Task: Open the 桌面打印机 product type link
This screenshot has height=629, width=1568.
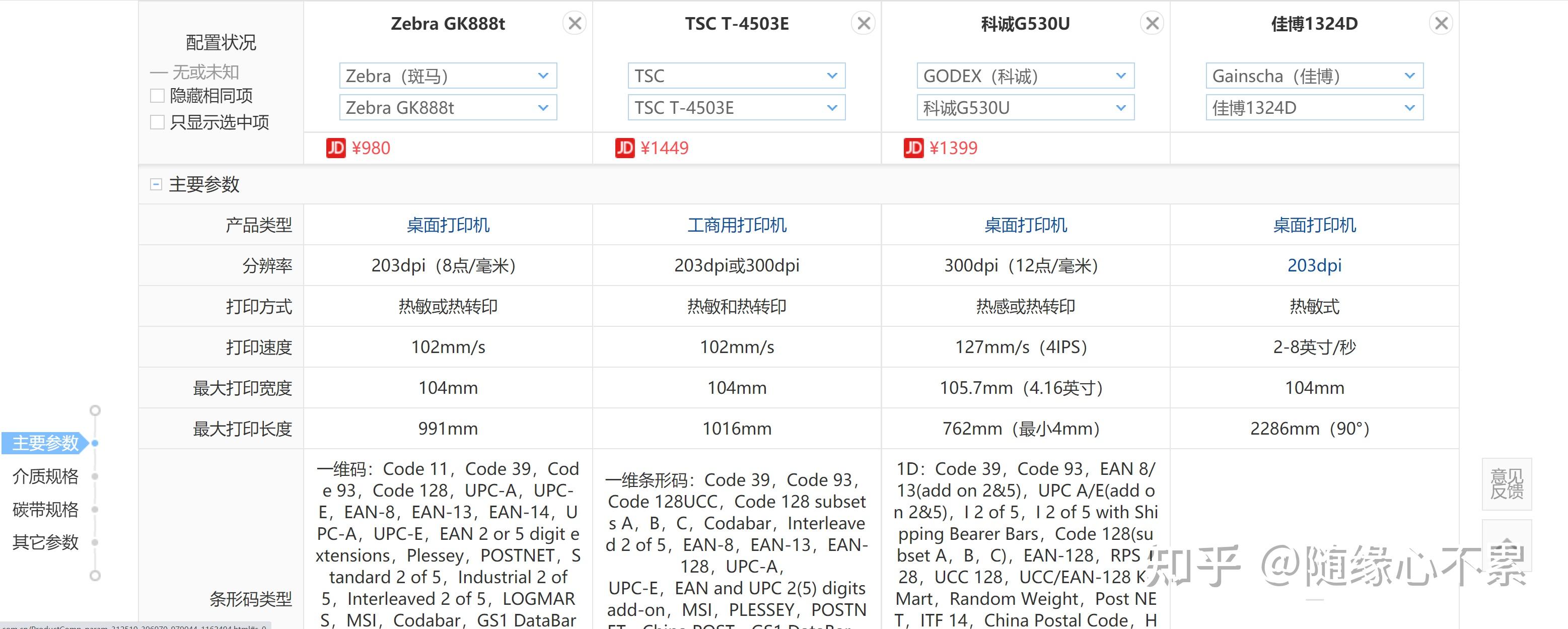Action: click(448, 225)
